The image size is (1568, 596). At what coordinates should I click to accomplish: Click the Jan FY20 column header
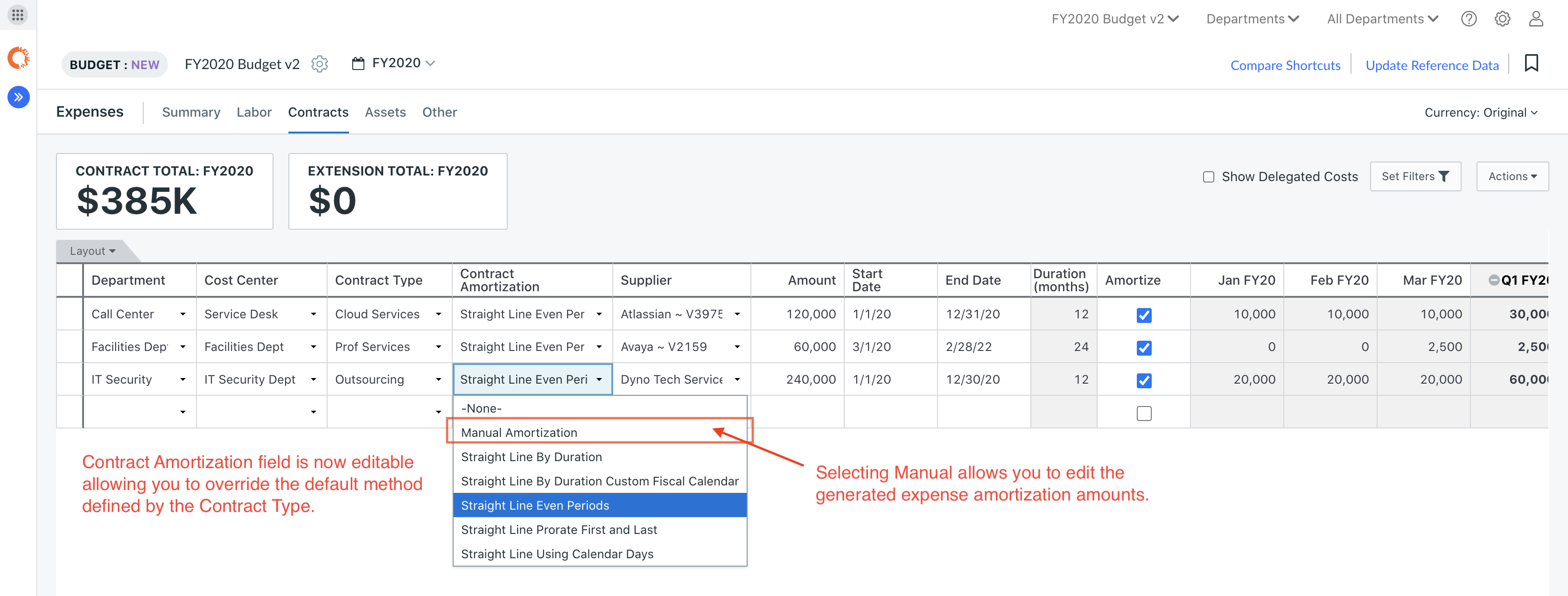(1237, 280)
